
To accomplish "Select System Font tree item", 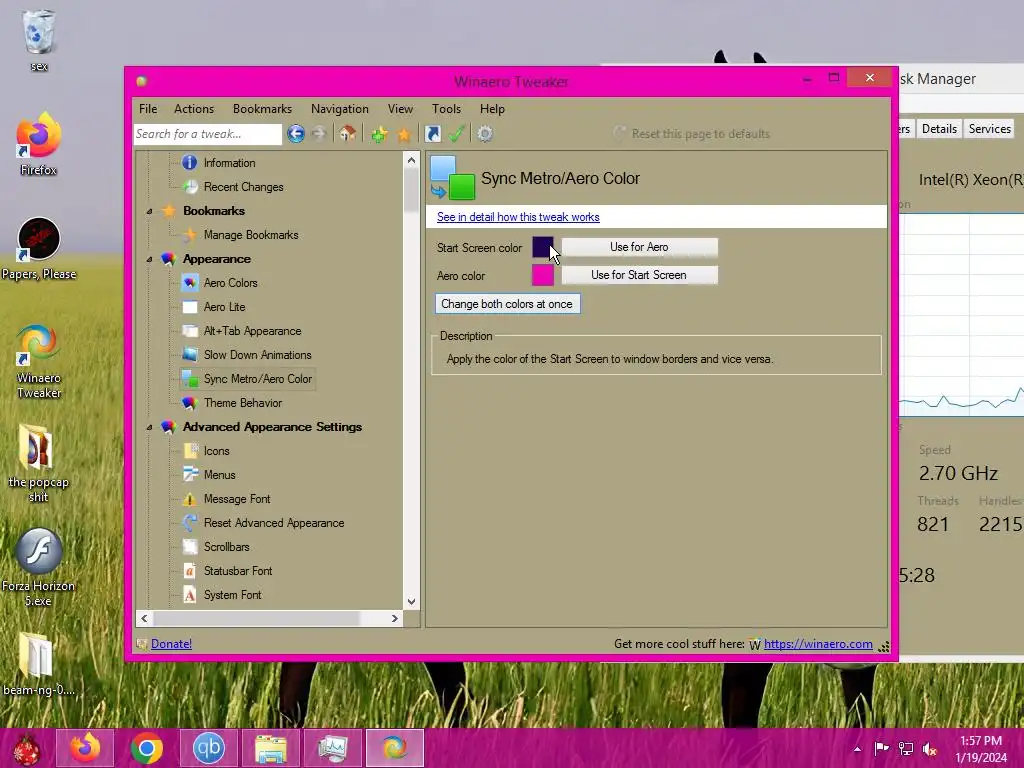I will [232, 595].
